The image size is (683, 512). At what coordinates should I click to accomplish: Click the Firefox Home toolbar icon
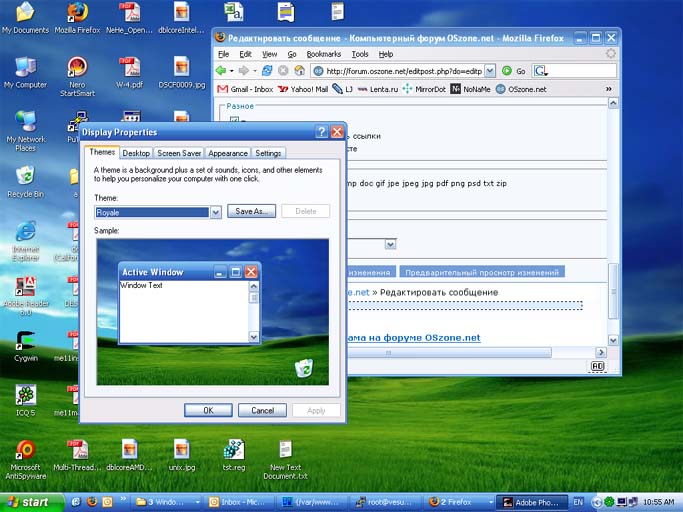point(299,71)
